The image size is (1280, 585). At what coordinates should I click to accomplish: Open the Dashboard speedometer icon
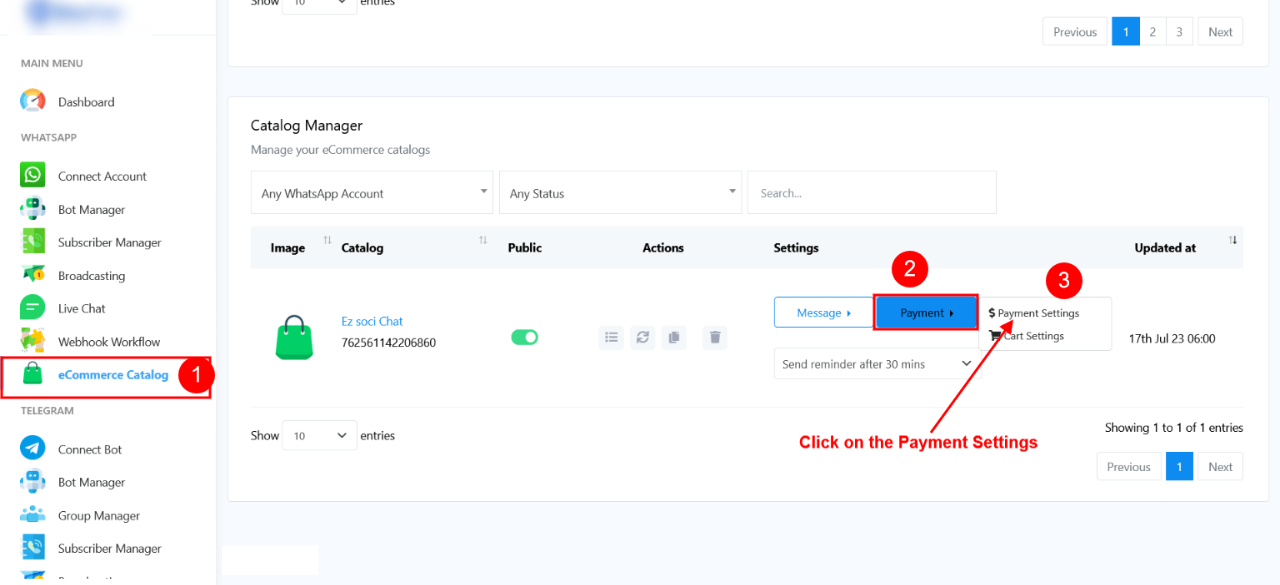33,101
